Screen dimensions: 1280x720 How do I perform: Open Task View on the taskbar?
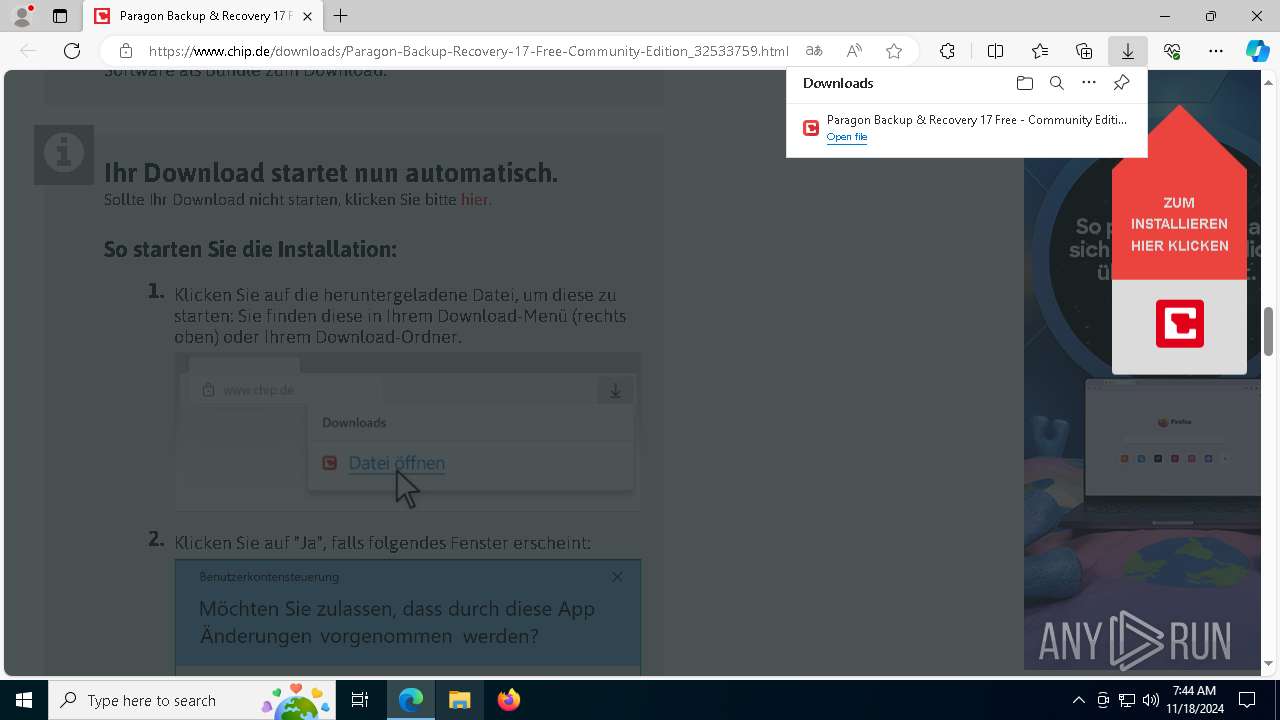click(x=360, y=700)
